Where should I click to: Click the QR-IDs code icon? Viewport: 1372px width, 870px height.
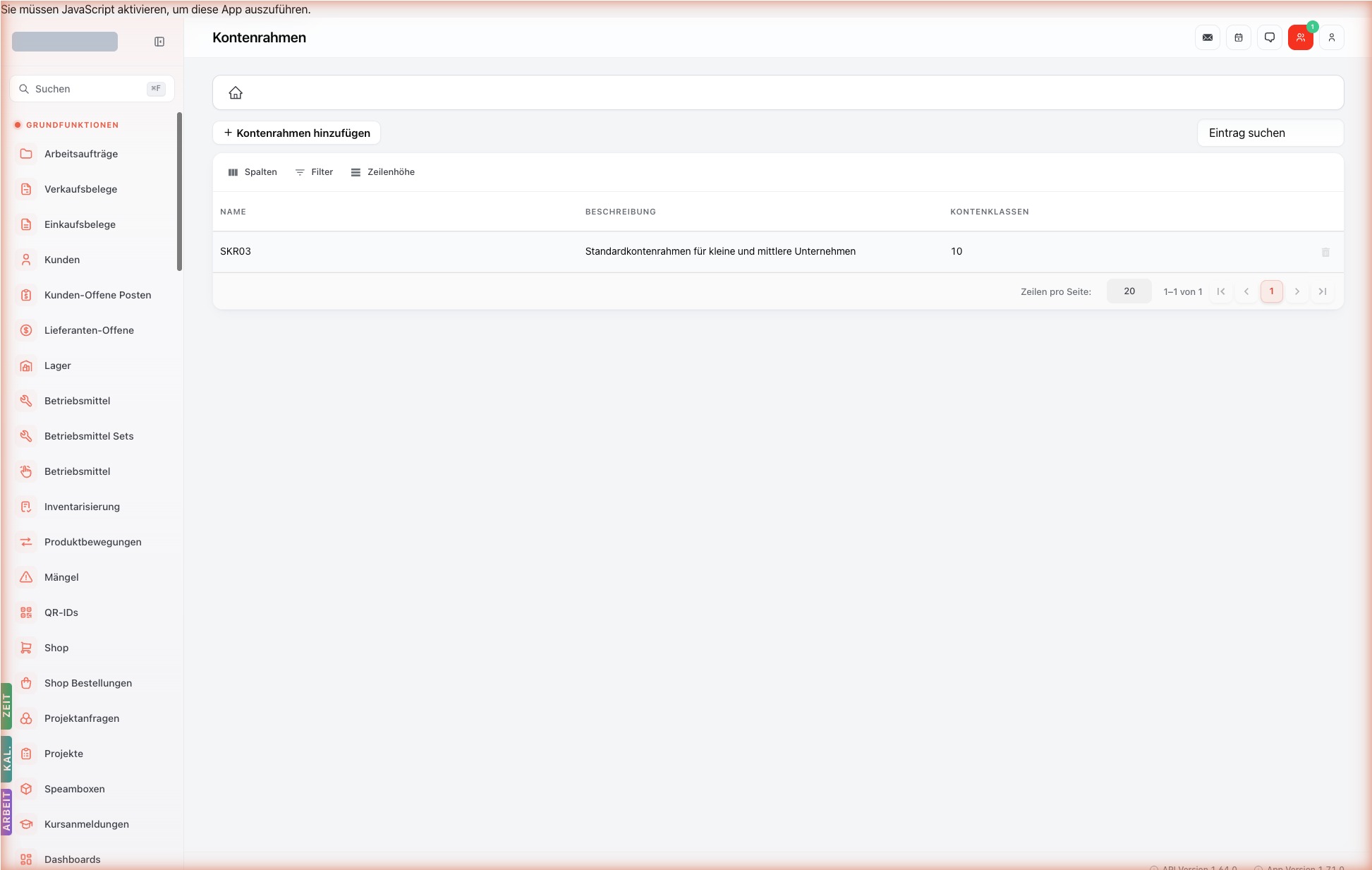click(26, 612)
